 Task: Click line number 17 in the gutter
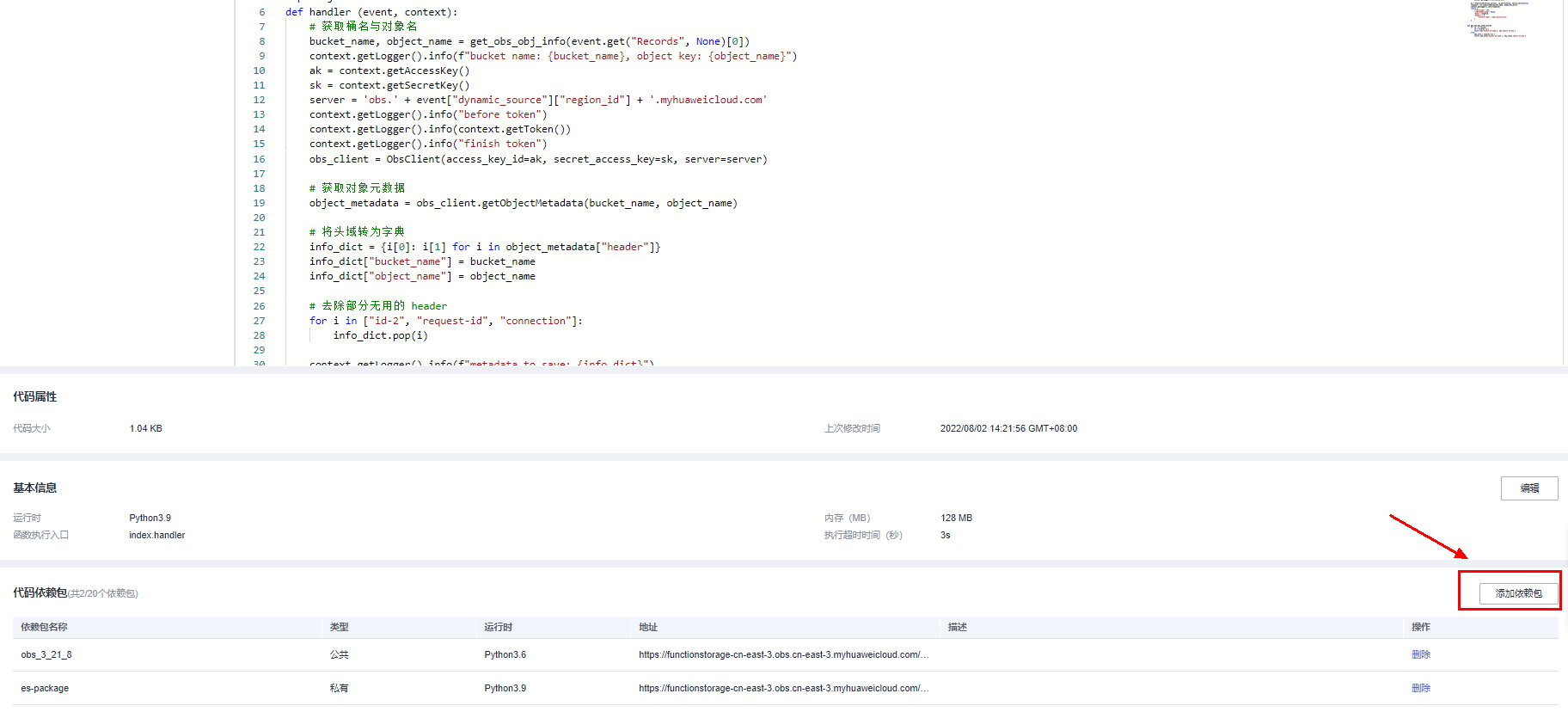click(259, 174)
